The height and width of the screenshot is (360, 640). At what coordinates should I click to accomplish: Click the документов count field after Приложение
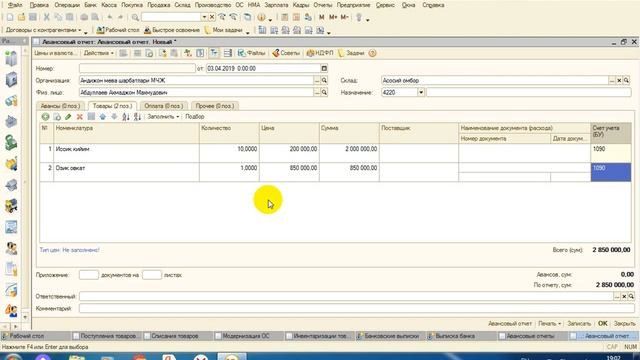tap(89, 275)
